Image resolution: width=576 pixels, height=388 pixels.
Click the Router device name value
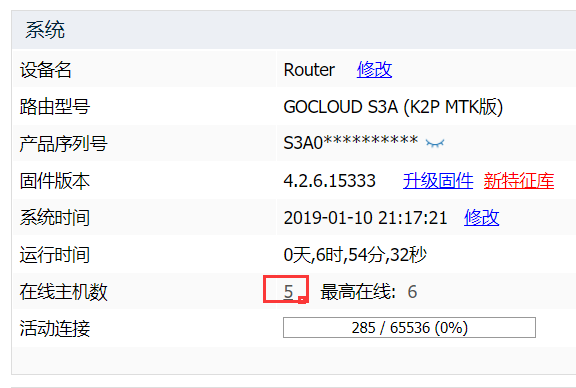309,70
